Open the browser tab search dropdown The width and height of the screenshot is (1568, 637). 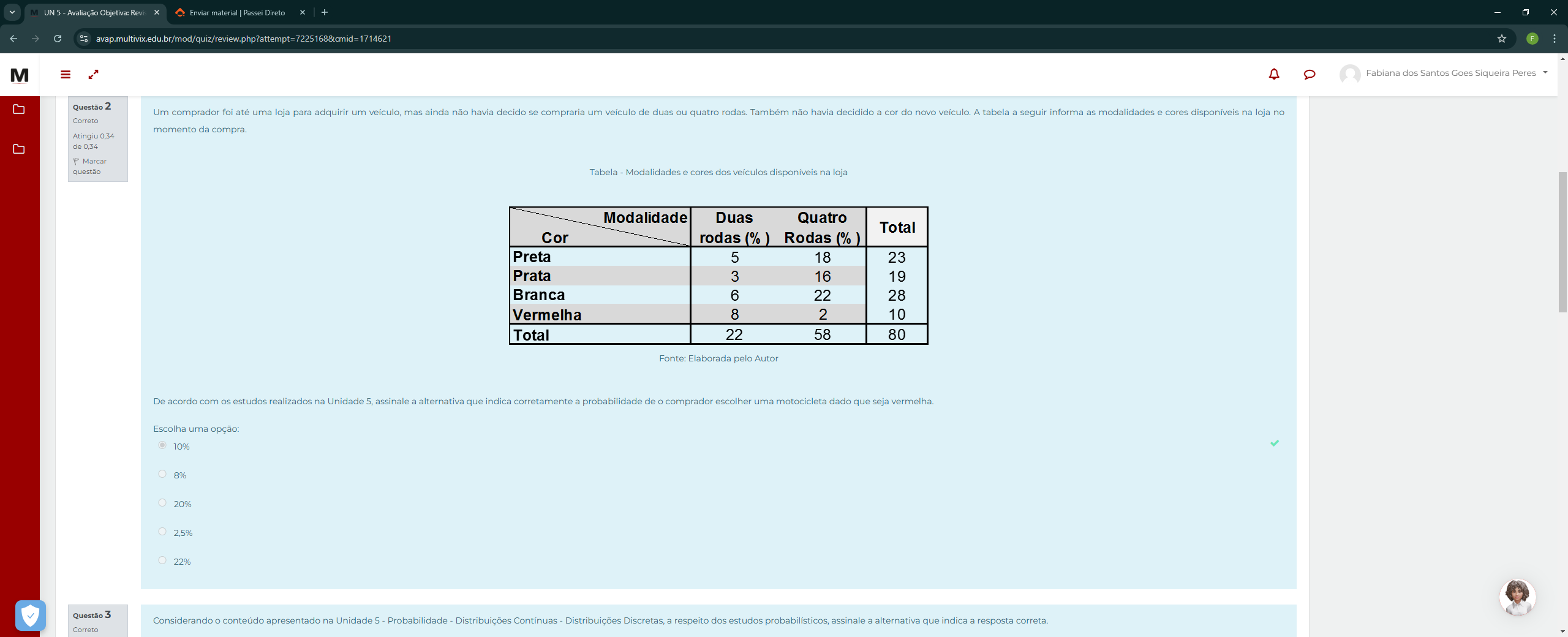tap(12, 12)
